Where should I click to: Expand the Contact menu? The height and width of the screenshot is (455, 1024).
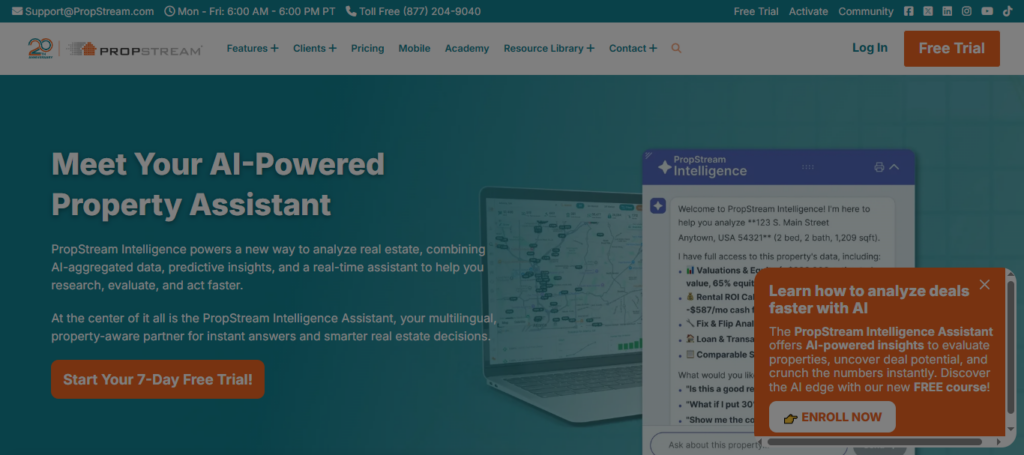click(x=633, y=48)
